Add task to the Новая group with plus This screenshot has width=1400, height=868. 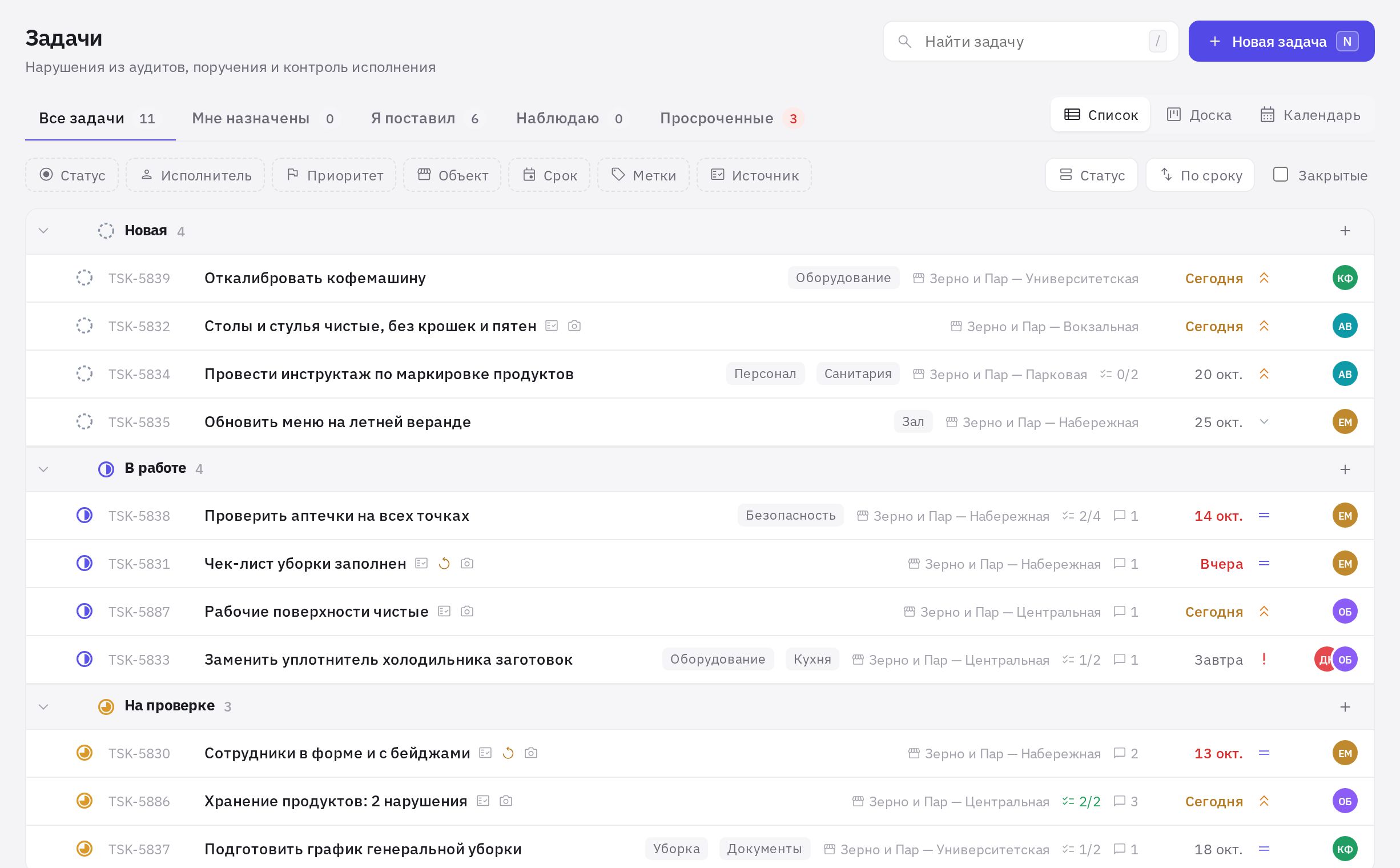point(1344,231)
